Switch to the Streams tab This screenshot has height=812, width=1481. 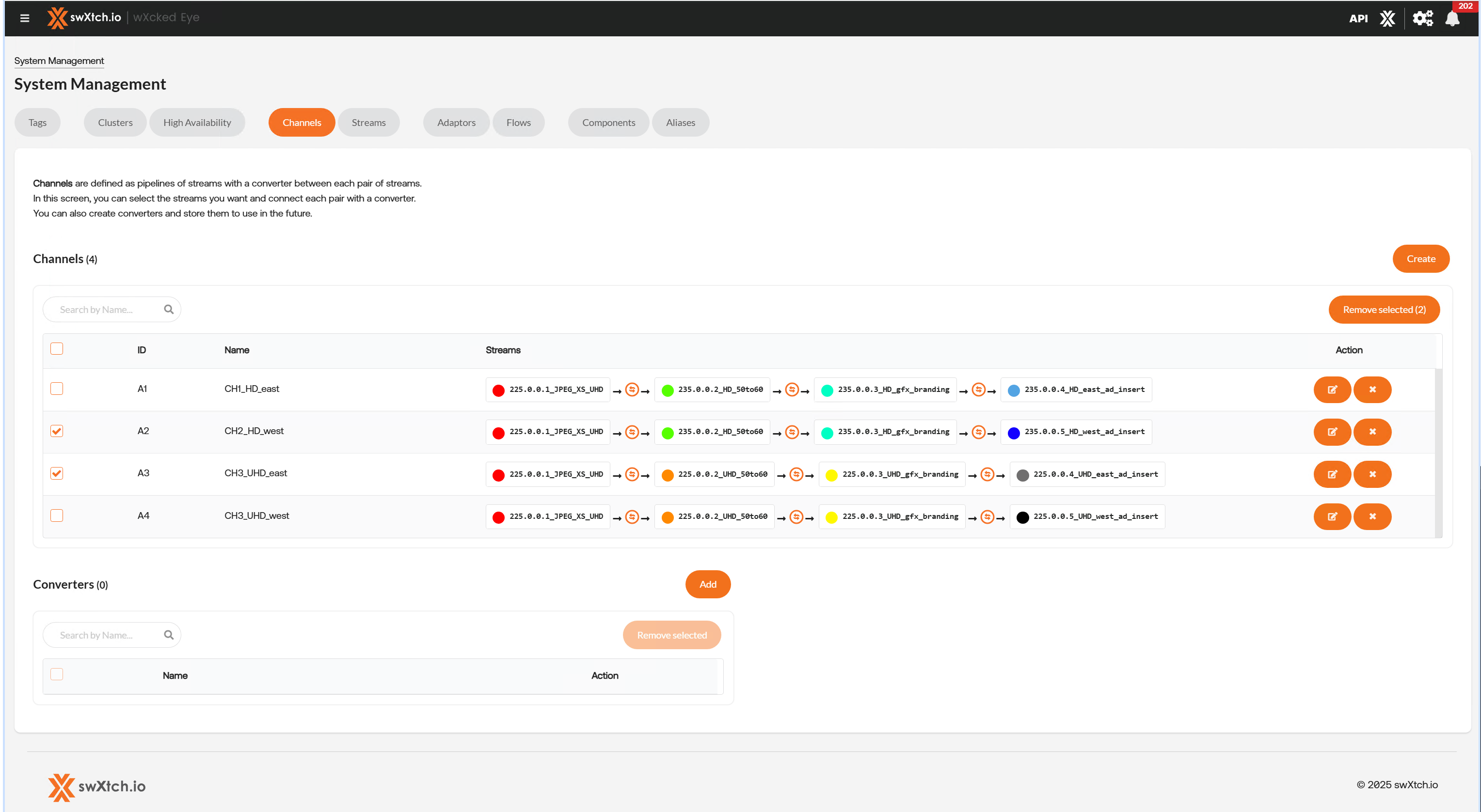tap(368, 123)
